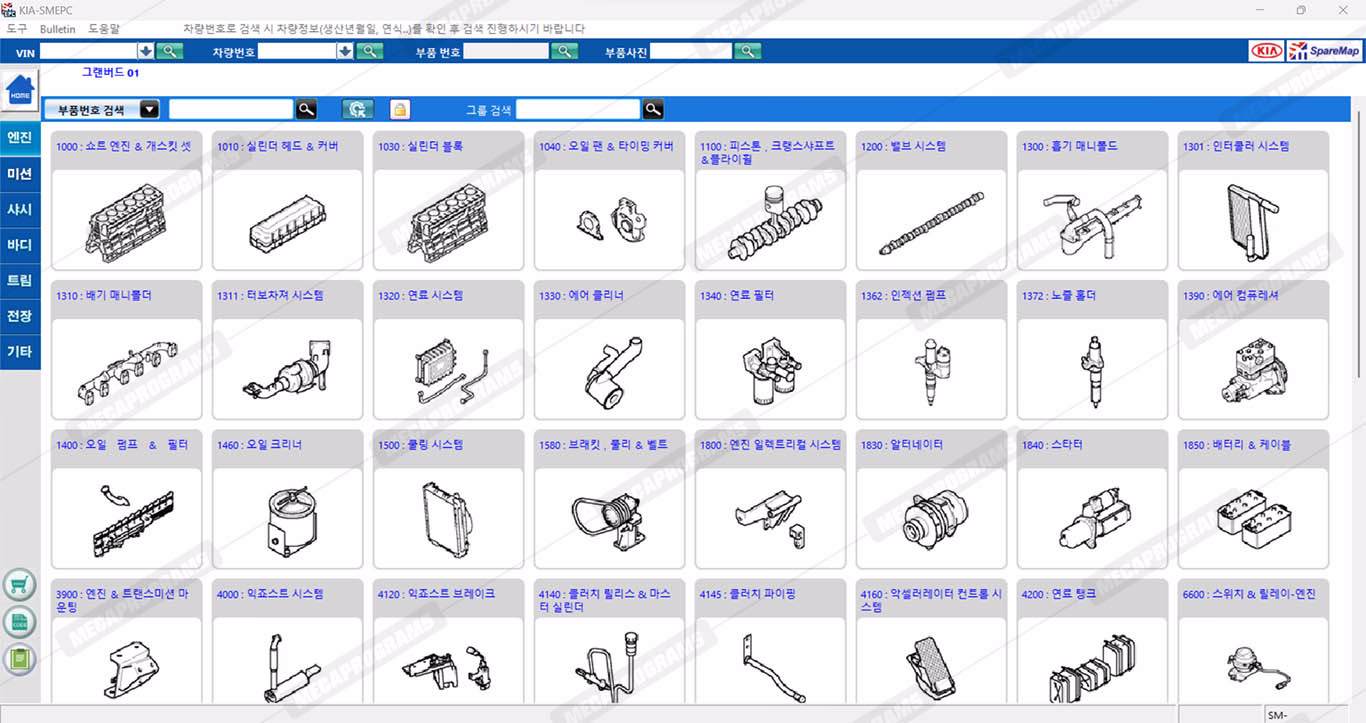Open the 도구 menu

point(17,29)
